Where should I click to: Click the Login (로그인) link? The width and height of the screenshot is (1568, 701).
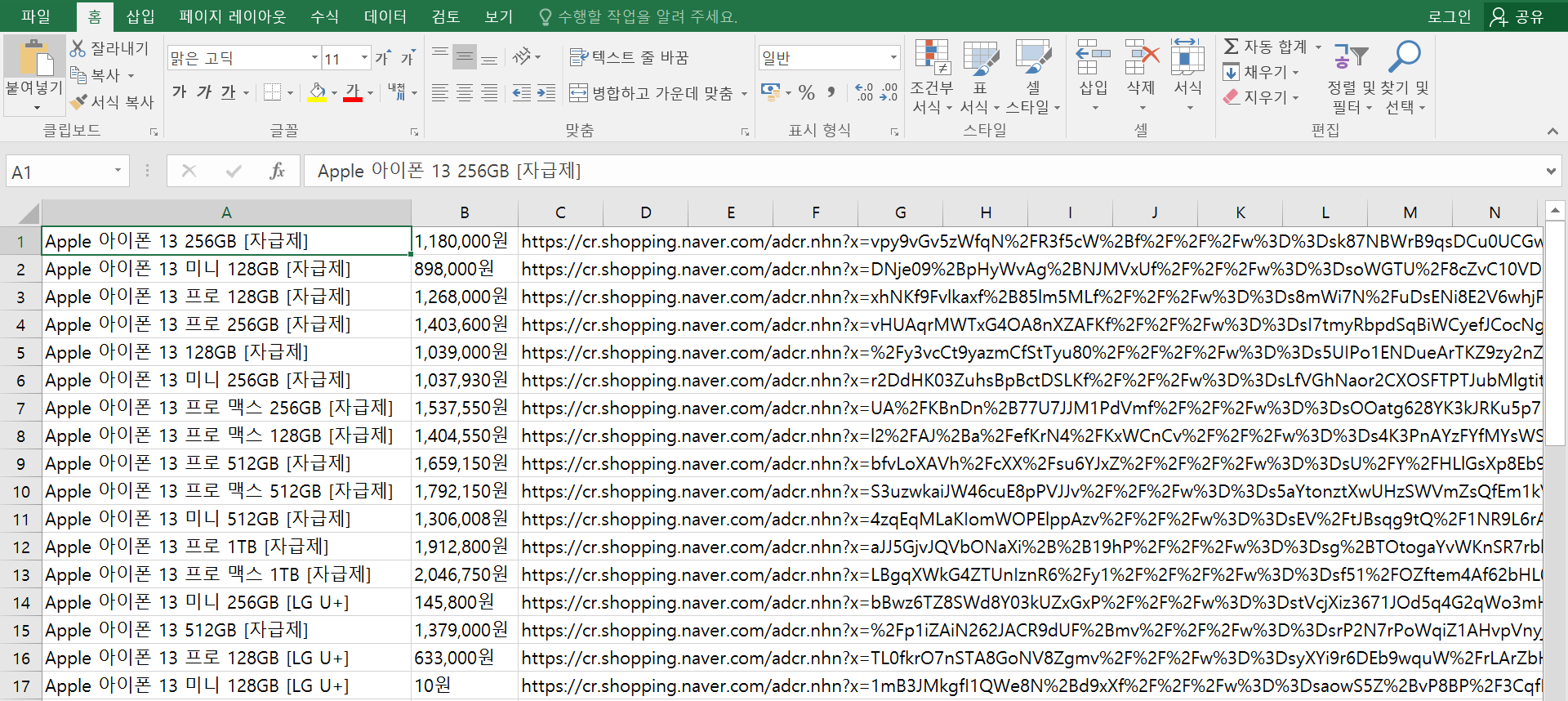click(1450, 16)
